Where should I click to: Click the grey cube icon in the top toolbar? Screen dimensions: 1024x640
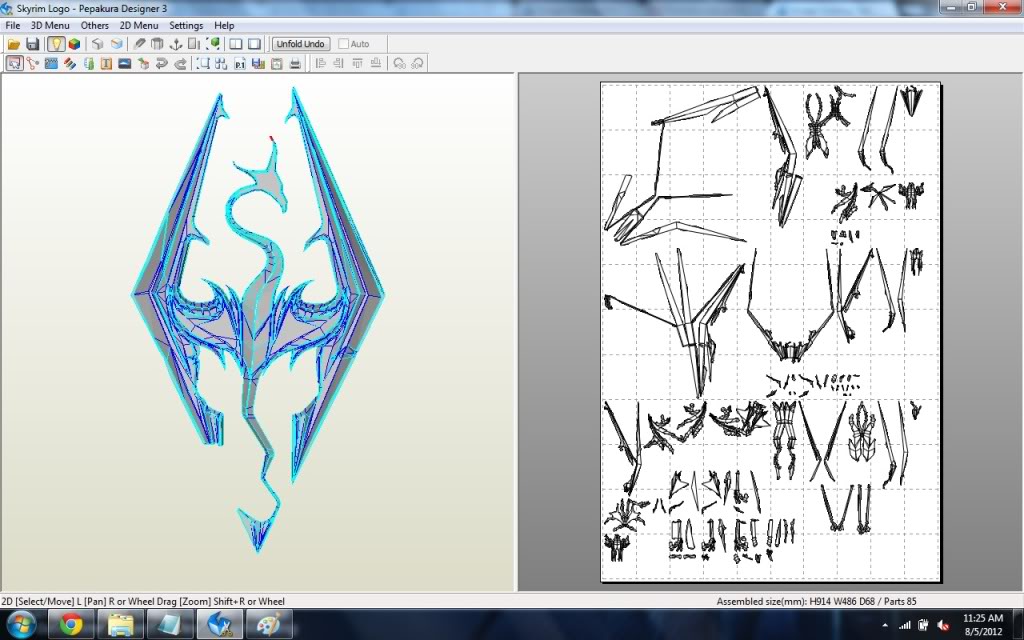[97, 44]
